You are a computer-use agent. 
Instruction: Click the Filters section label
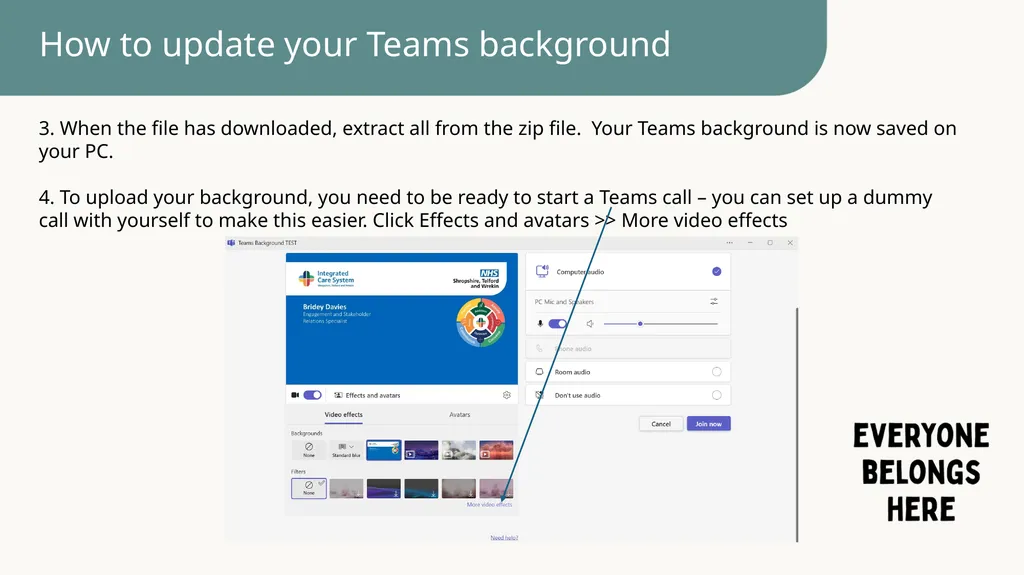298,471
